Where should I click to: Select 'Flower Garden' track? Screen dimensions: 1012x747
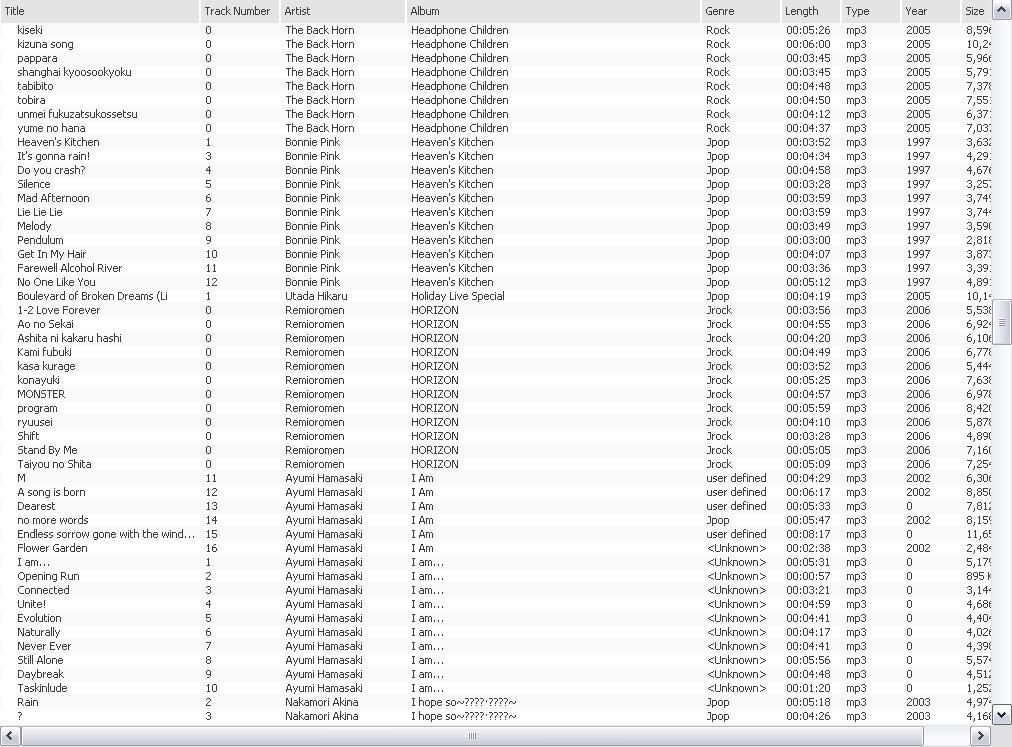coord(52,548)
